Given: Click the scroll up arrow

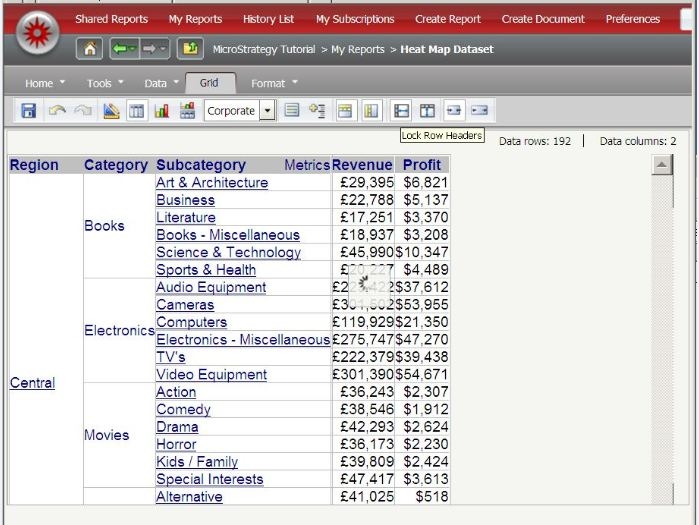Looking at the screenshot, I should click(x=662, y=165).
